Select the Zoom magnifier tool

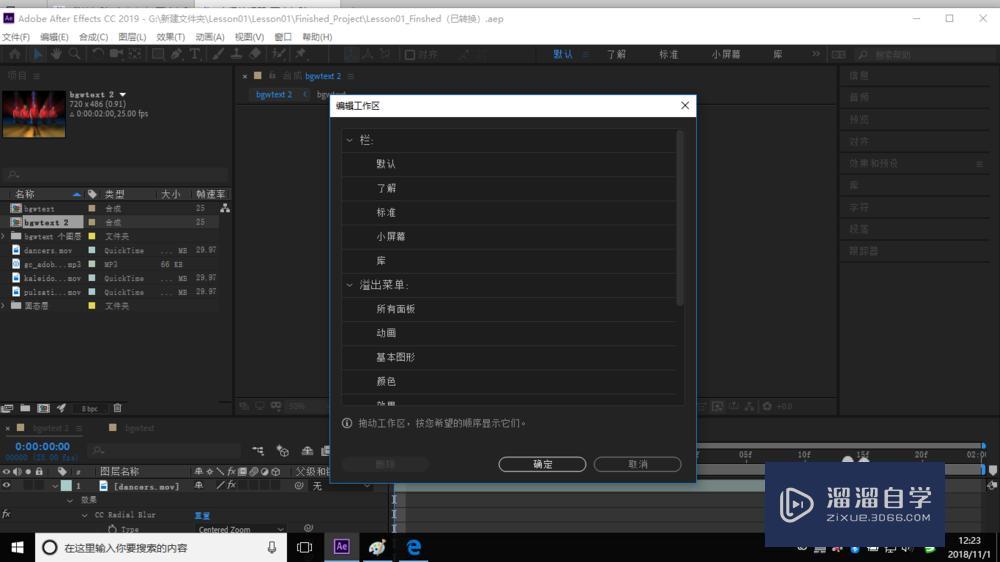tap(75, 54)
